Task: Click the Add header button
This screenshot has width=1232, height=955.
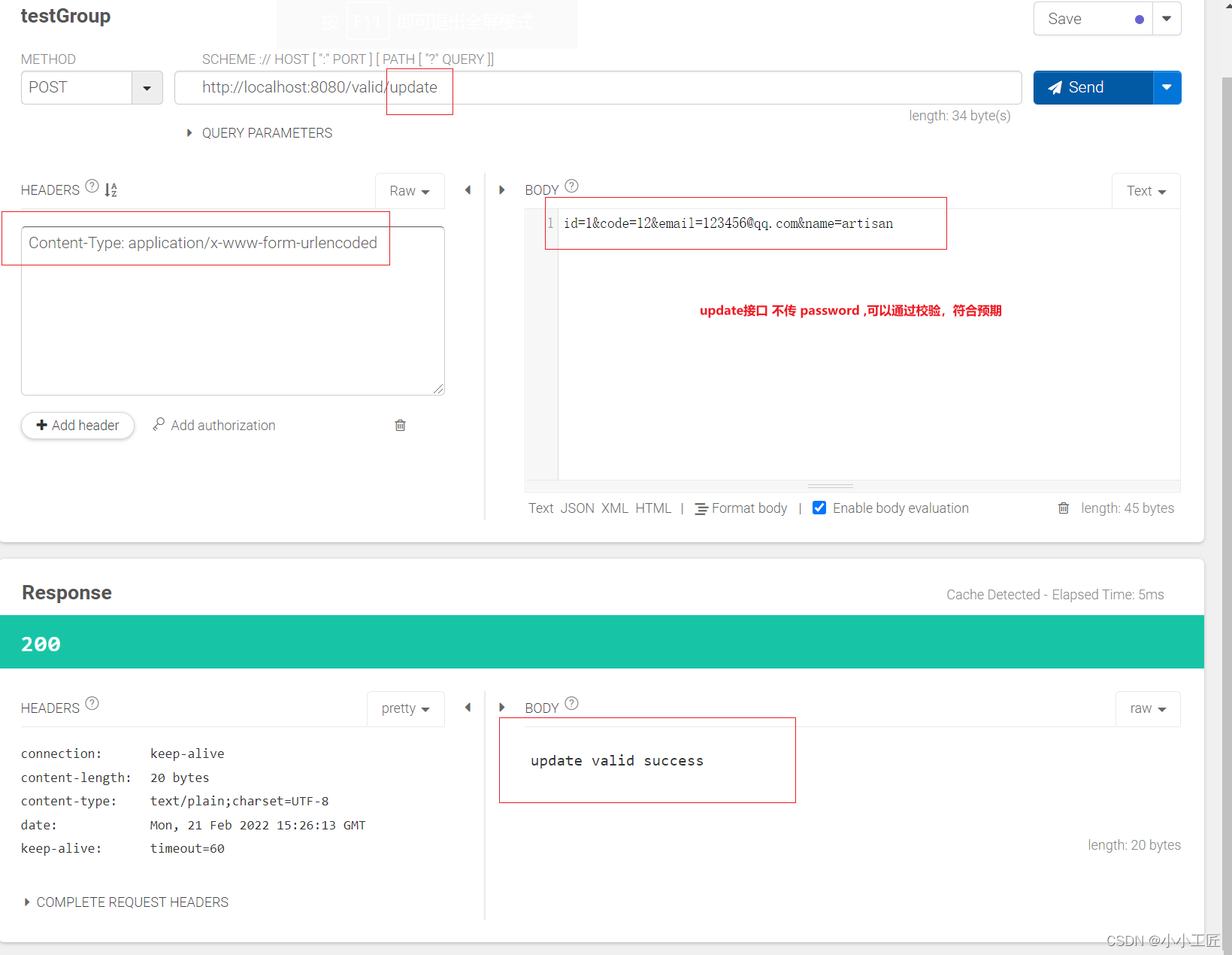Action: point(77,426)
